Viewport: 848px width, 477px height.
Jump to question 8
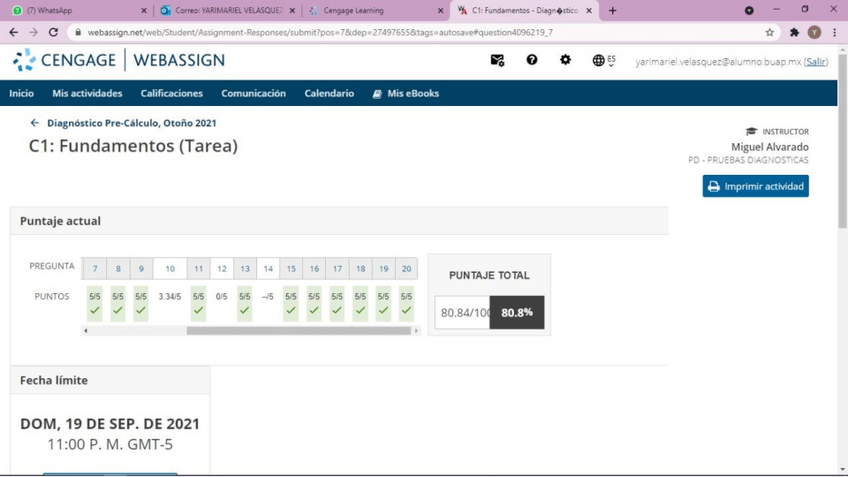click(x=118, y=269)
